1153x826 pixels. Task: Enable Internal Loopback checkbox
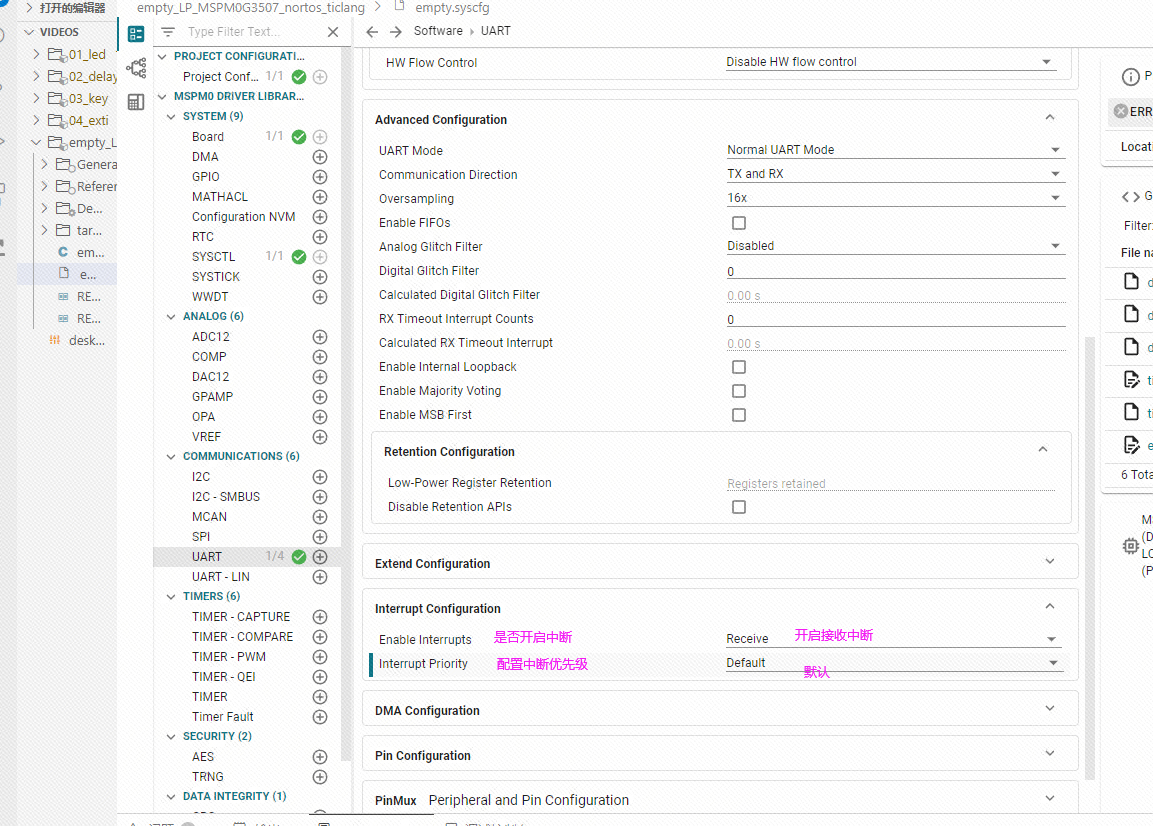click(739, 367)
